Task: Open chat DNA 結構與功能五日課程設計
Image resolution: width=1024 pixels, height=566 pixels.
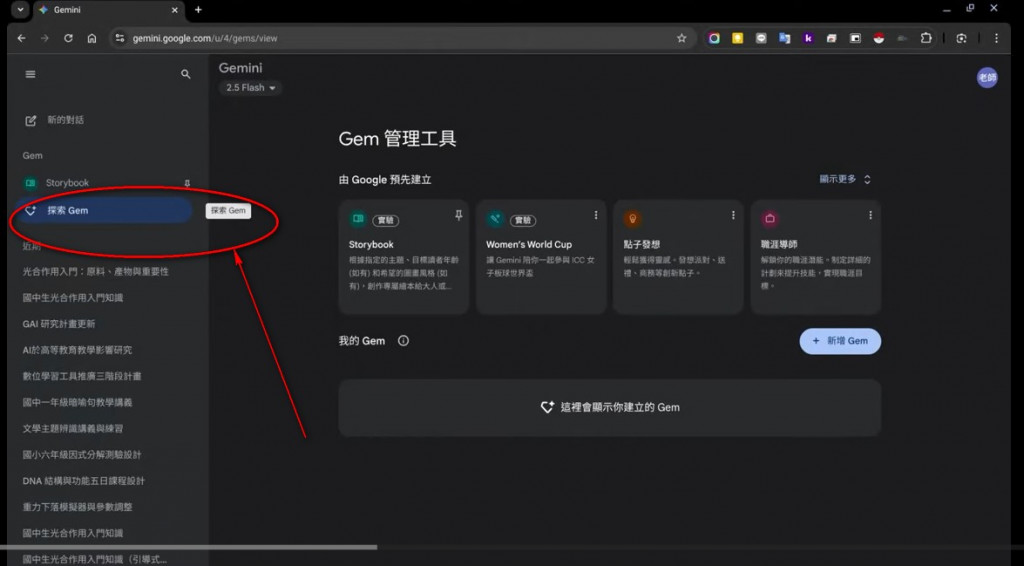Action: pos(84,480)
